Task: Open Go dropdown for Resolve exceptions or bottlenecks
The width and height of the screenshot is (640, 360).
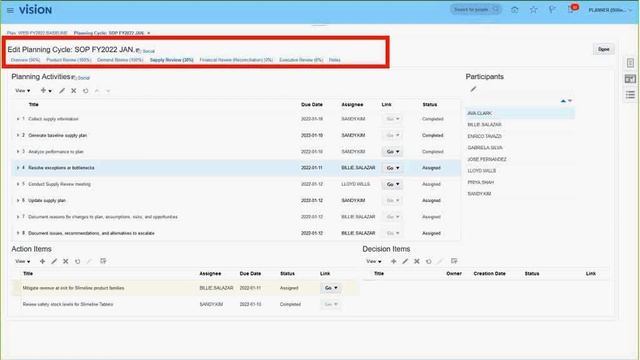Action: click(x=393, y=168)
